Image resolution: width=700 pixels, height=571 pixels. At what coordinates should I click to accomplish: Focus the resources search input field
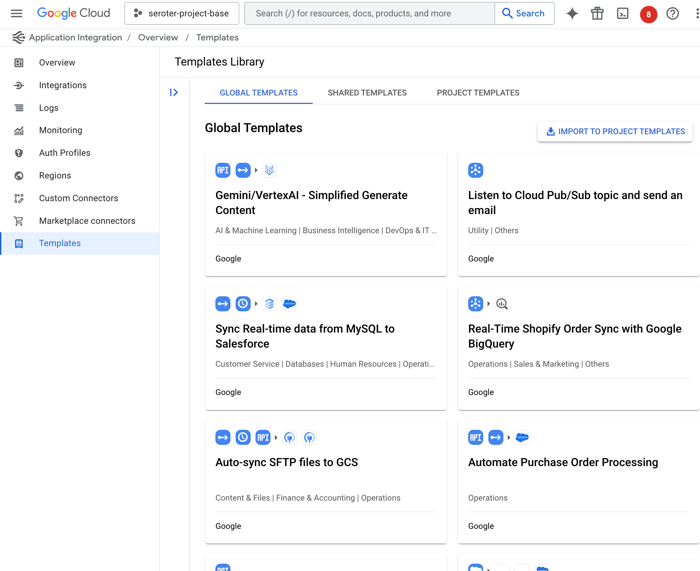(370, 14)
